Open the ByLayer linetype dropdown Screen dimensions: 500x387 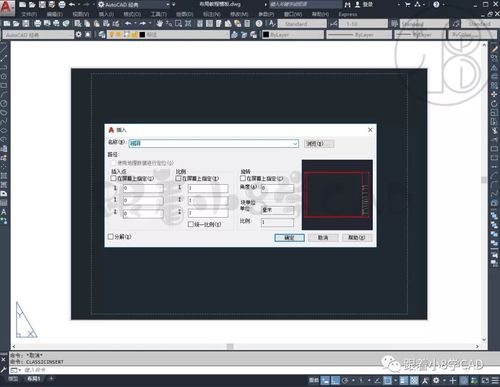tap(359, 35)
